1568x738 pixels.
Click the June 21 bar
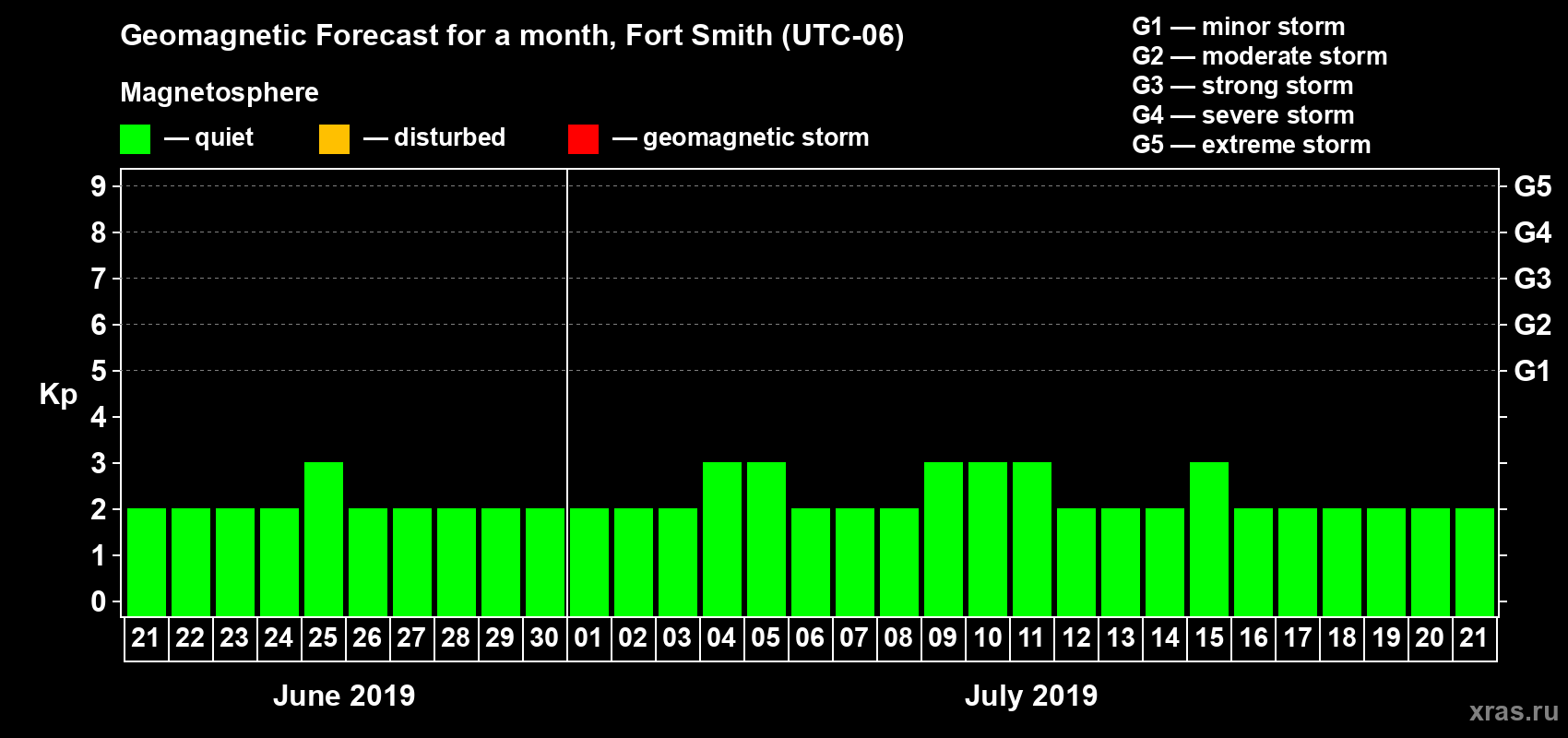[147, 562]
